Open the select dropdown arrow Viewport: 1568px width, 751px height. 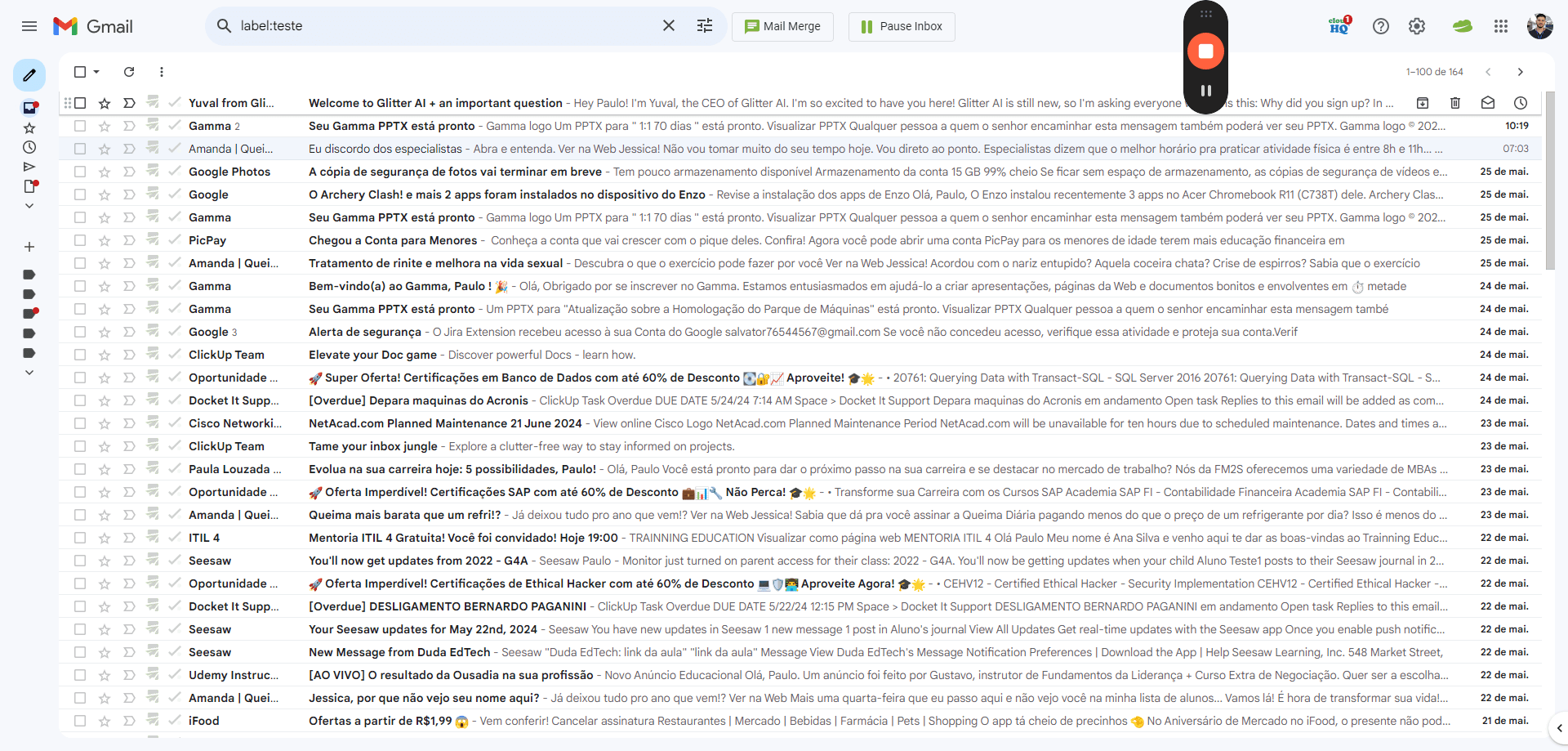pos(96,72)
